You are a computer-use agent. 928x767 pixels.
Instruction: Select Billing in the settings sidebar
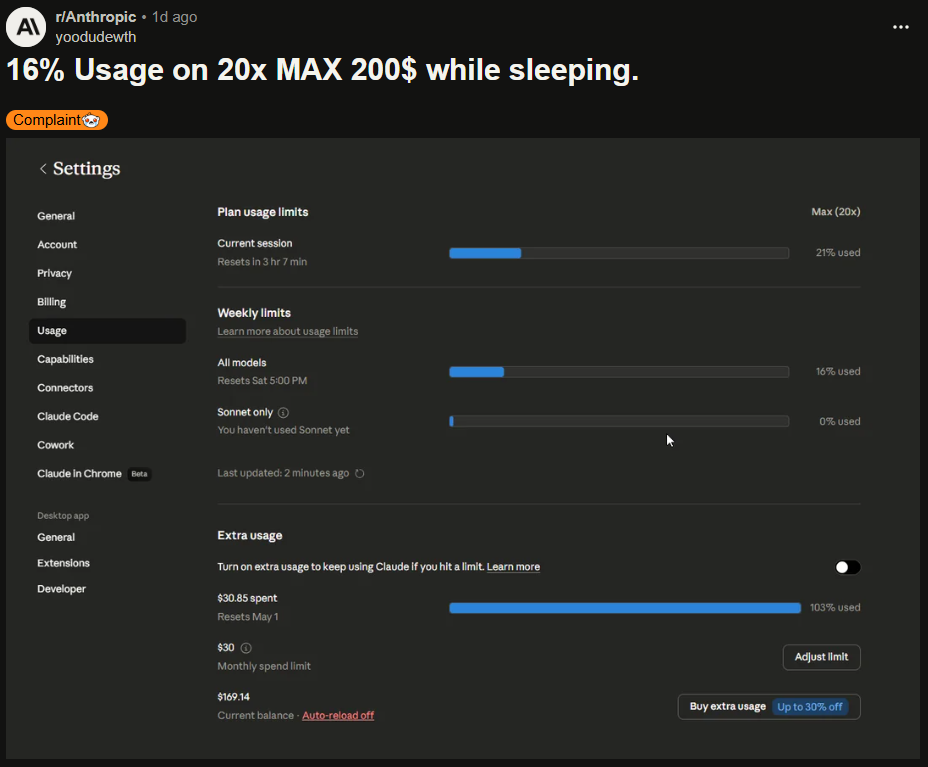coord(52,302)
